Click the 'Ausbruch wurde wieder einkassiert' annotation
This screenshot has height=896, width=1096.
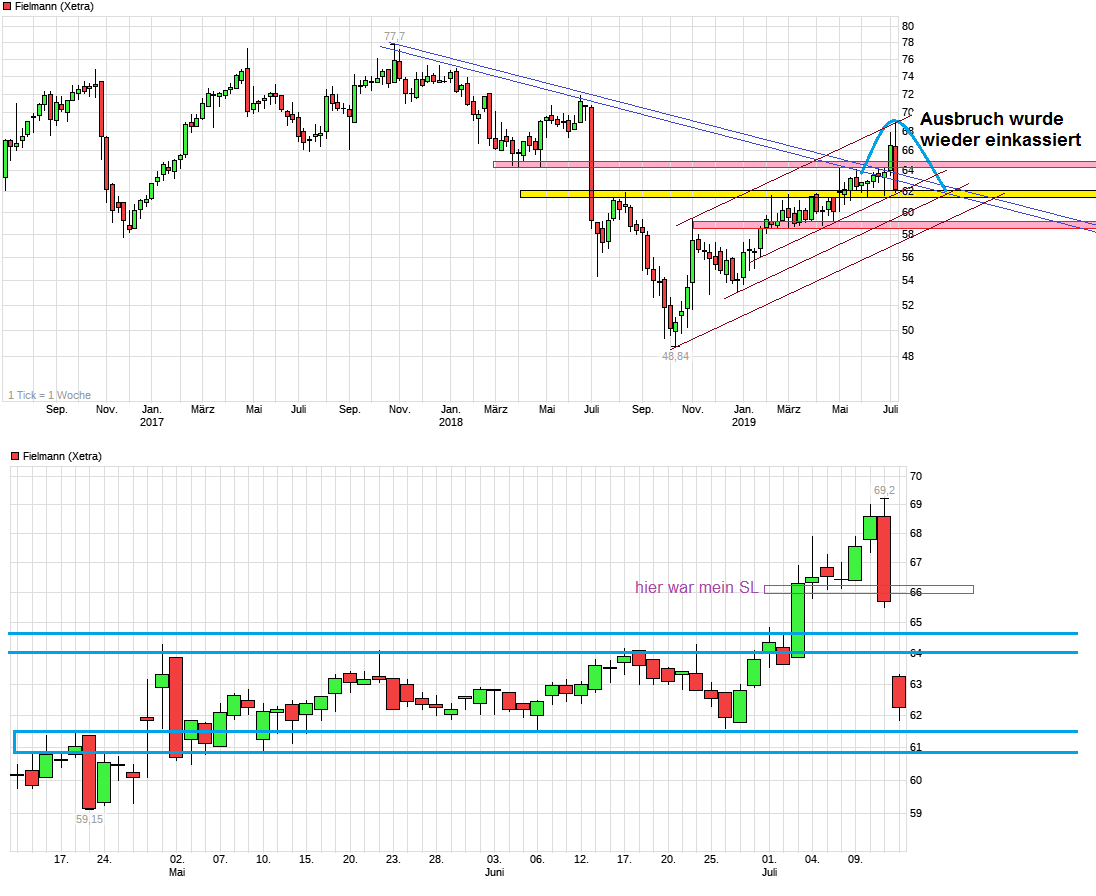point(998,129)
